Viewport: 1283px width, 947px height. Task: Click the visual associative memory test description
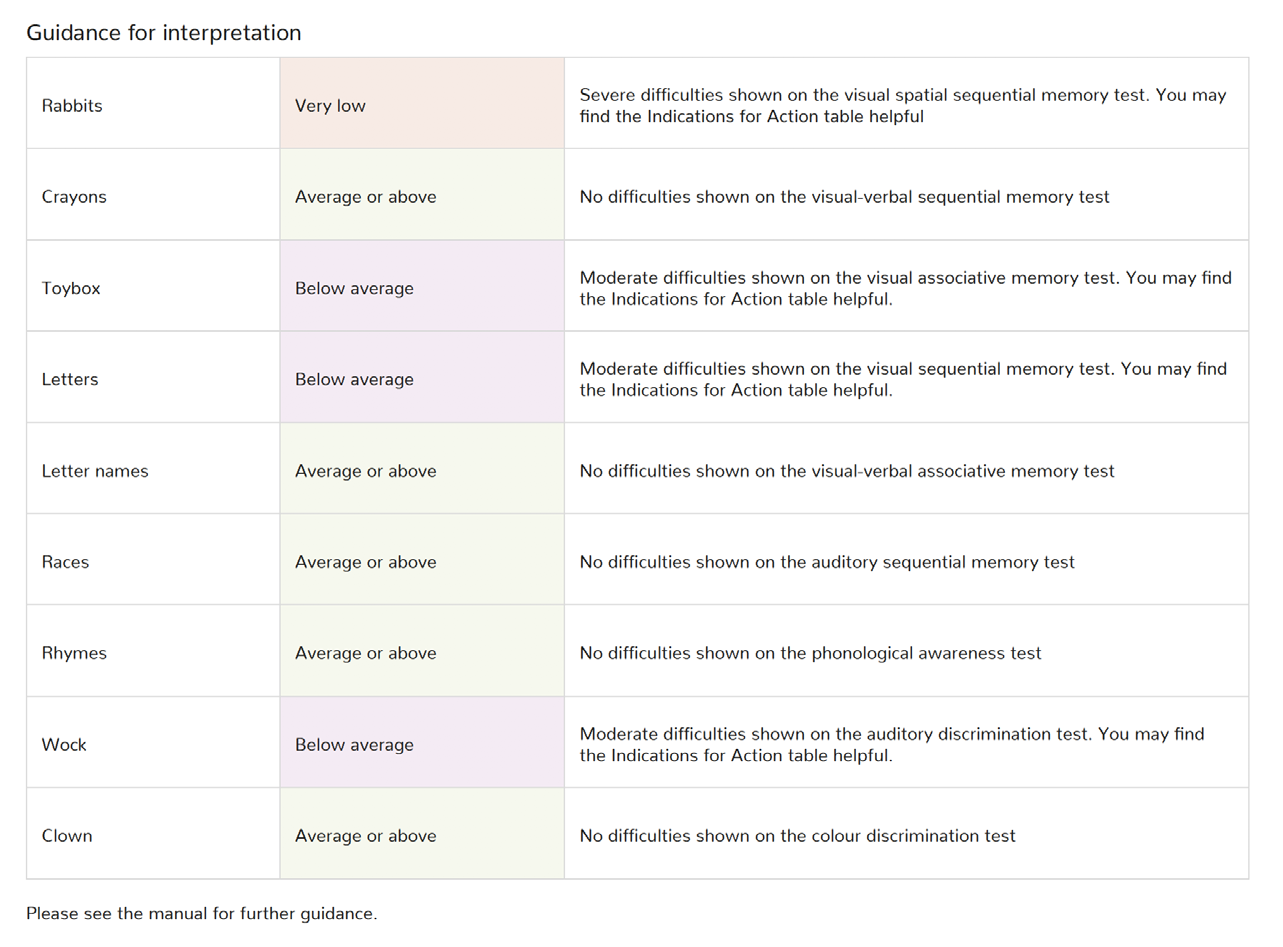(906, 286)
